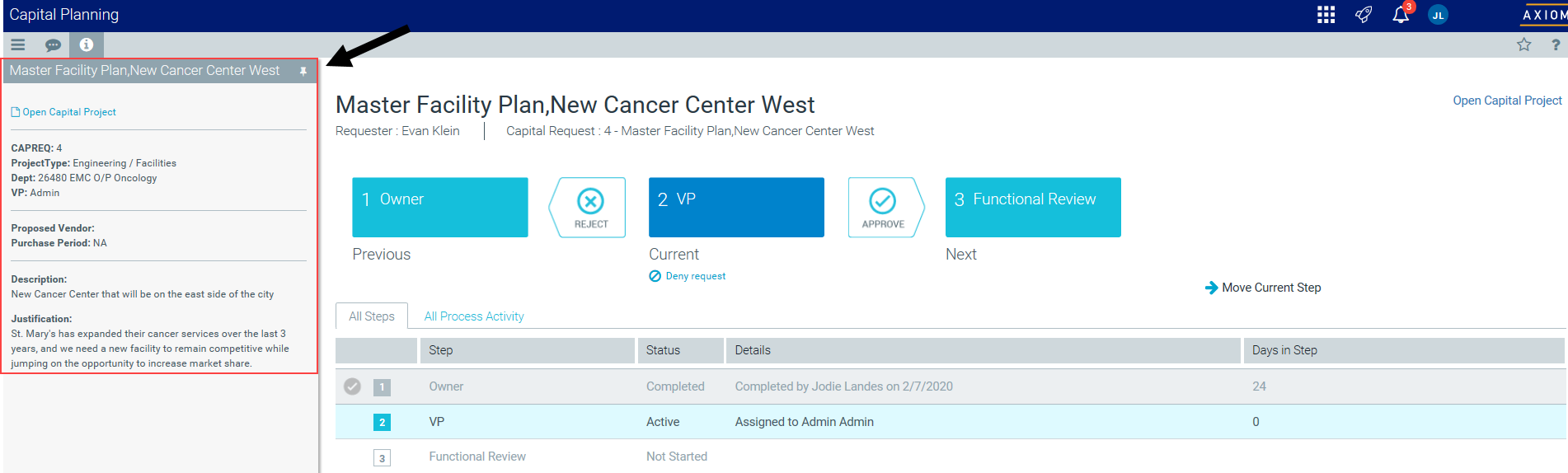Screen dimensions: 1568x473
Task: Click Move Current Step
Action: pos(1270,288)
